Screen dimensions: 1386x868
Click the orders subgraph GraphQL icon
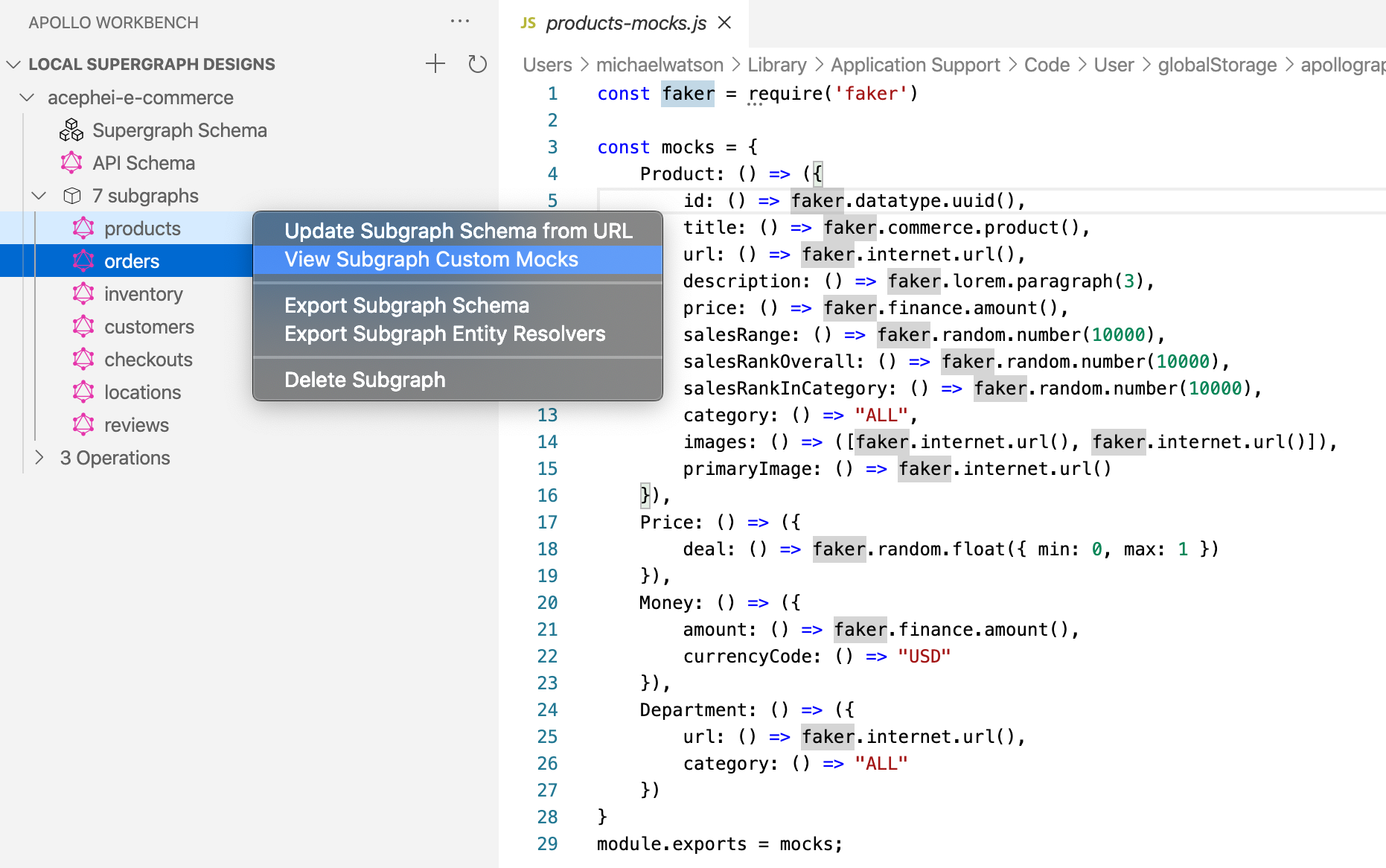83,261
